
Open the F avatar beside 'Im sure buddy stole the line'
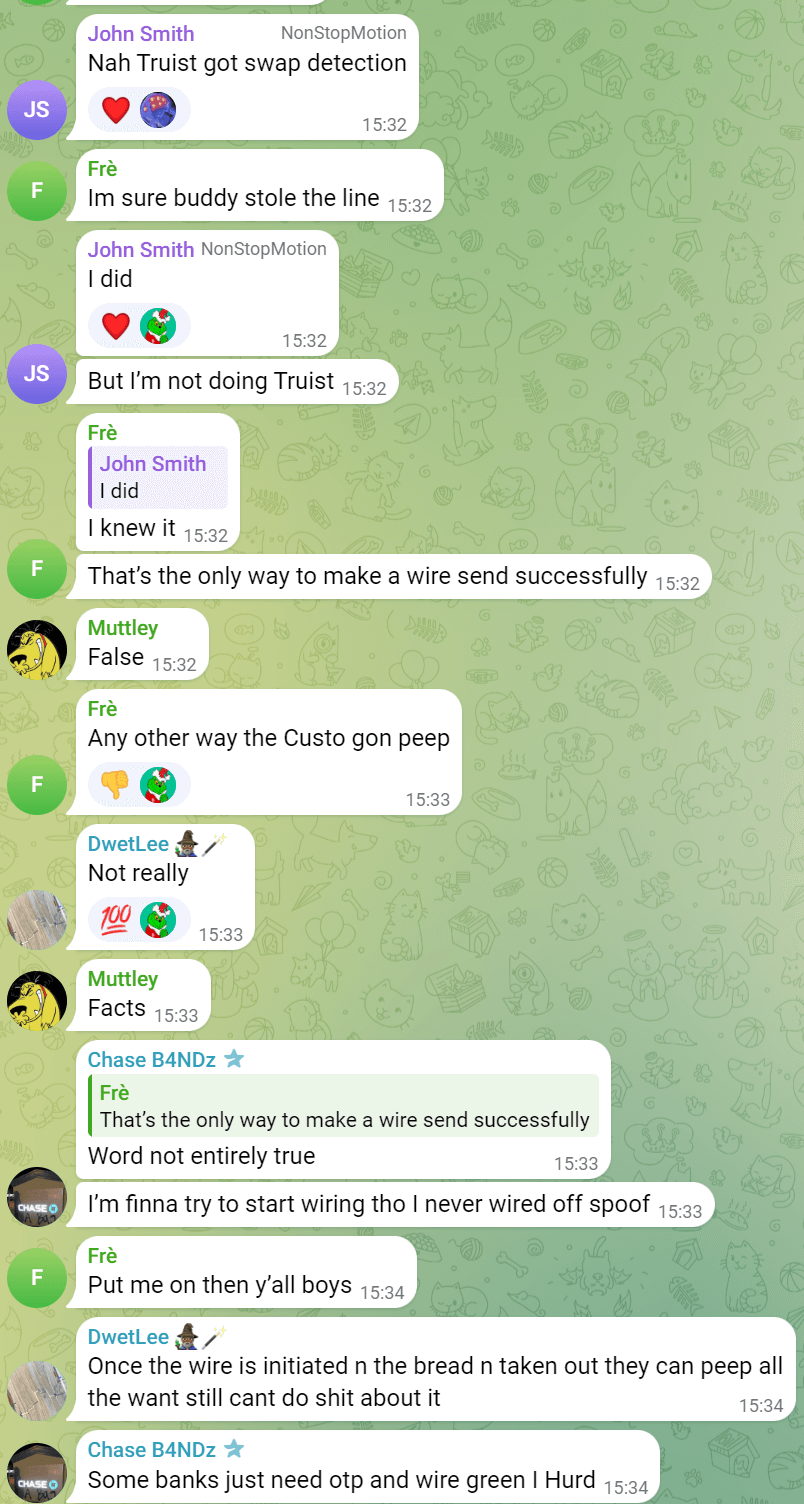(x=37, y=190)
